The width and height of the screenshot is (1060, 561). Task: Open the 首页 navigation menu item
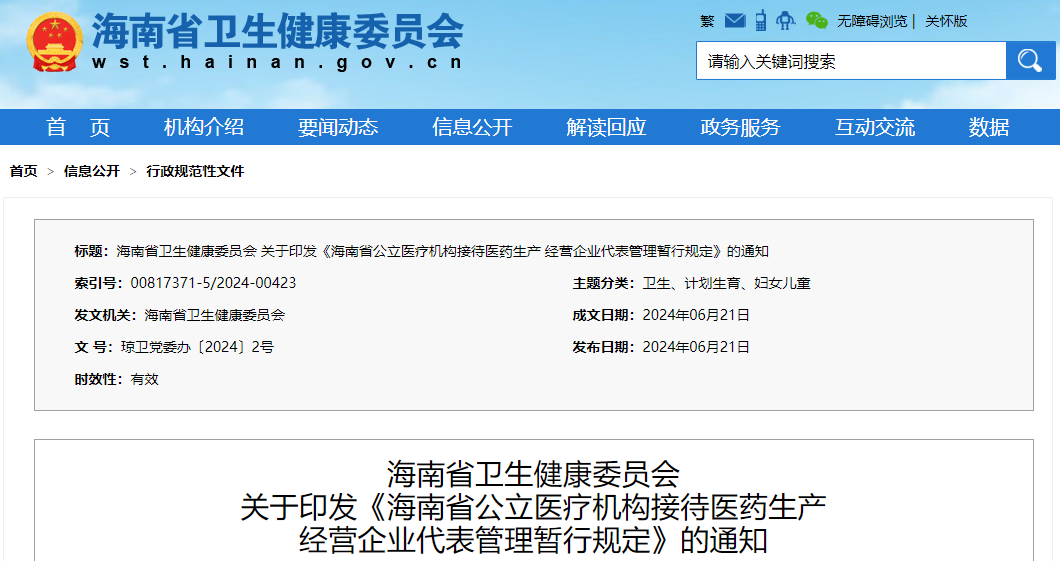tap(78, 127)
